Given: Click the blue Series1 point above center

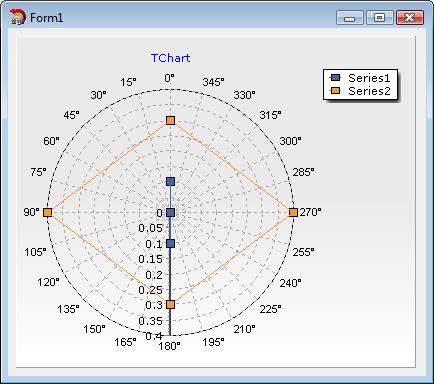Looking at the screenshot, I should click(x=170, y=182).
